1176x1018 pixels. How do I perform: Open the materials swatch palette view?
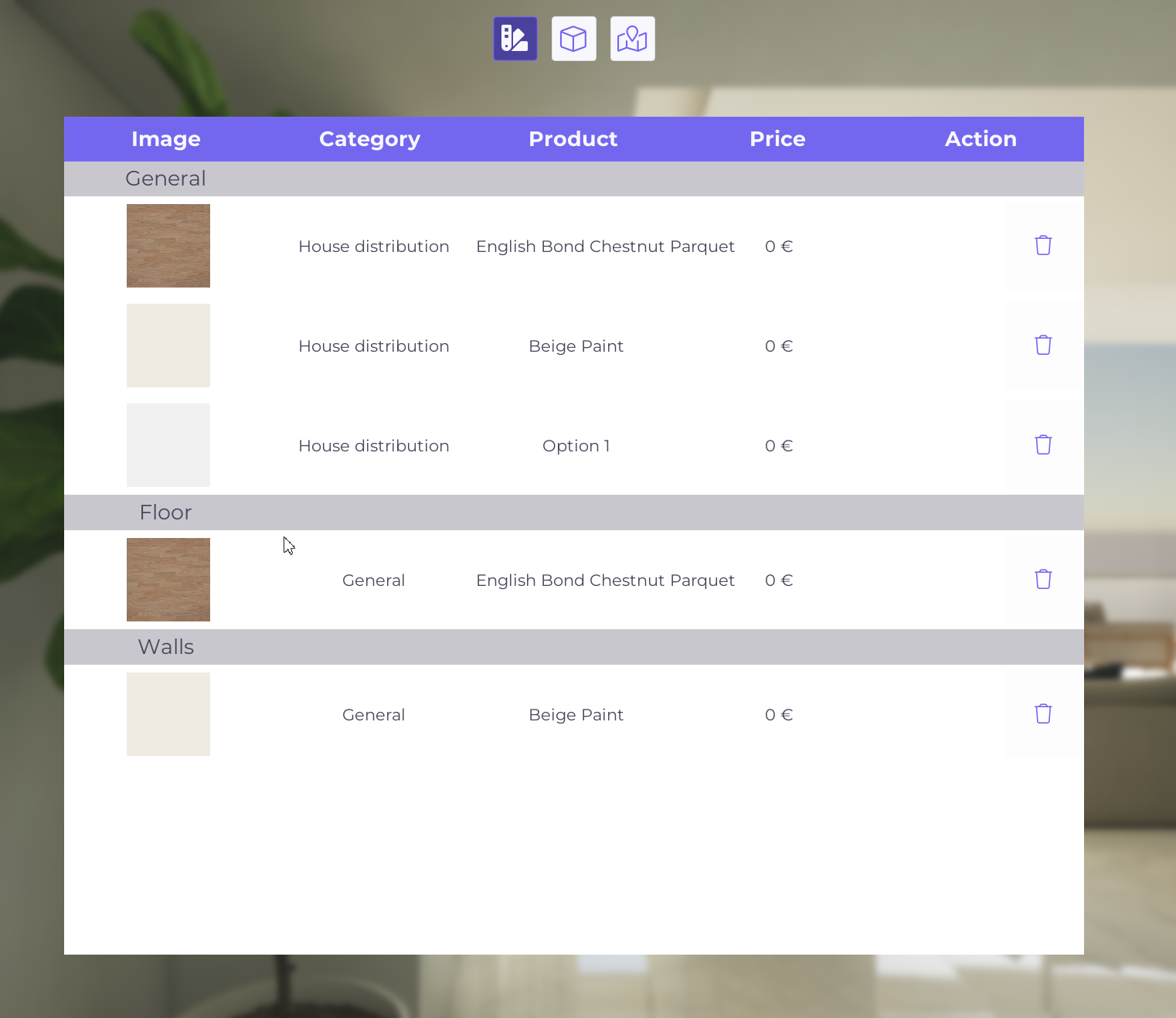click(x=515, y=39)
